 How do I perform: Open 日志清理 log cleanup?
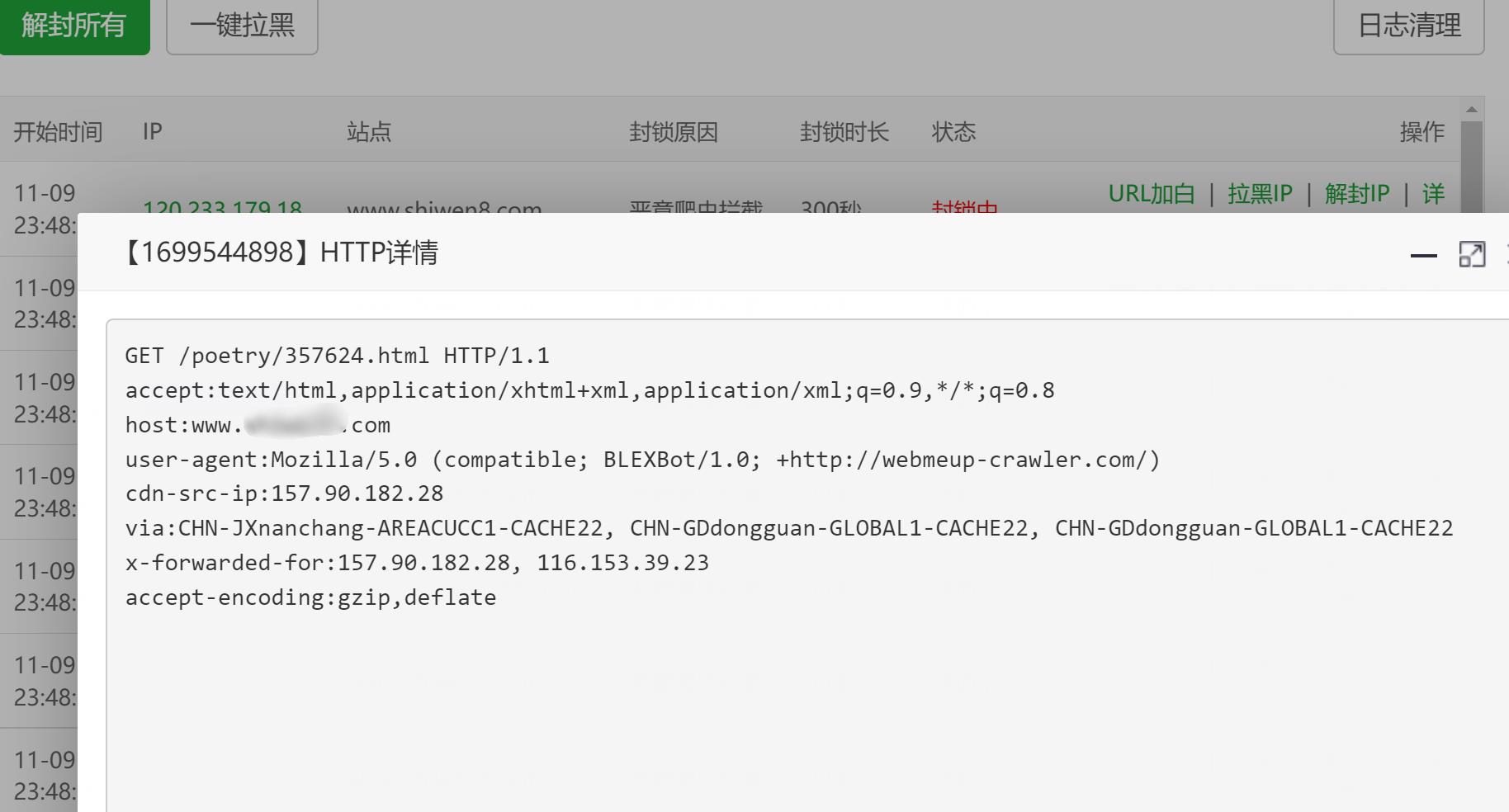(1408, 26)
